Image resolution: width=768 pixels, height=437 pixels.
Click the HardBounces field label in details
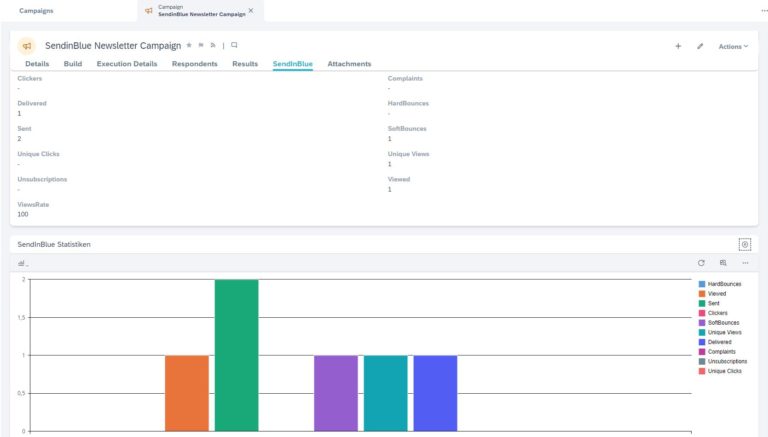tap(408, 103)
